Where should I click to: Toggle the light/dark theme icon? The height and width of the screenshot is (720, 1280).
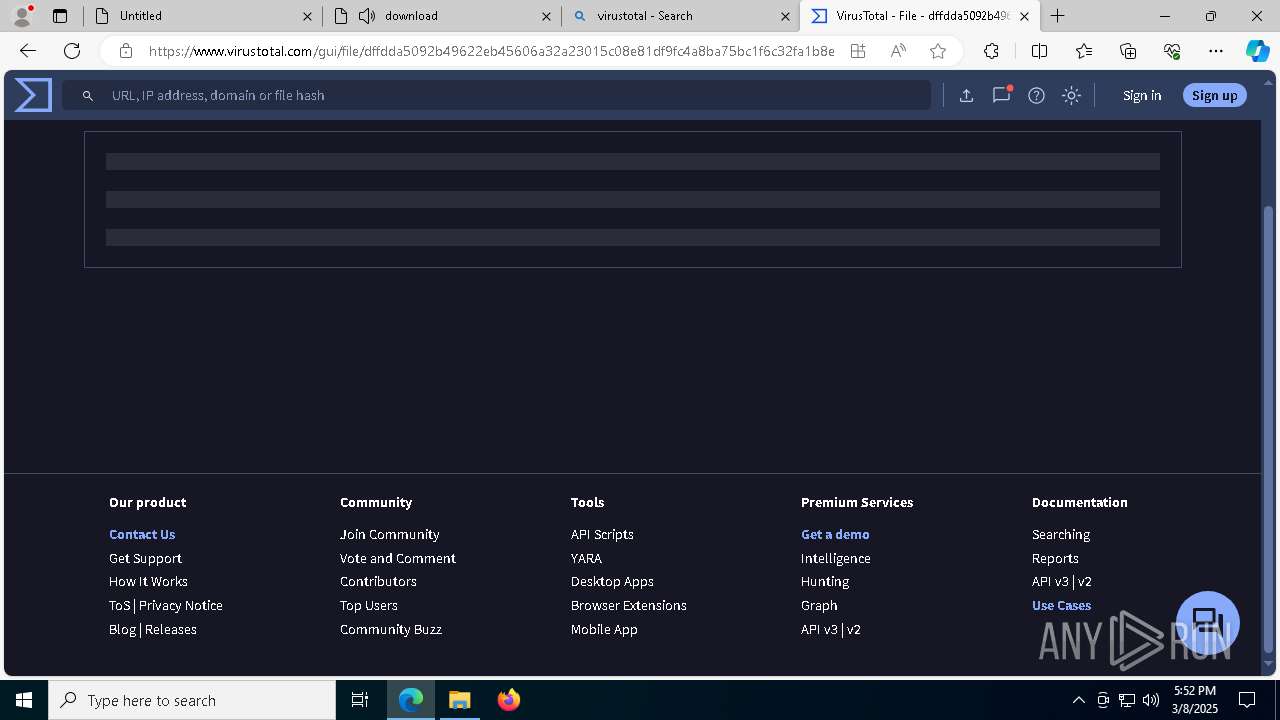coord(1071,95)
